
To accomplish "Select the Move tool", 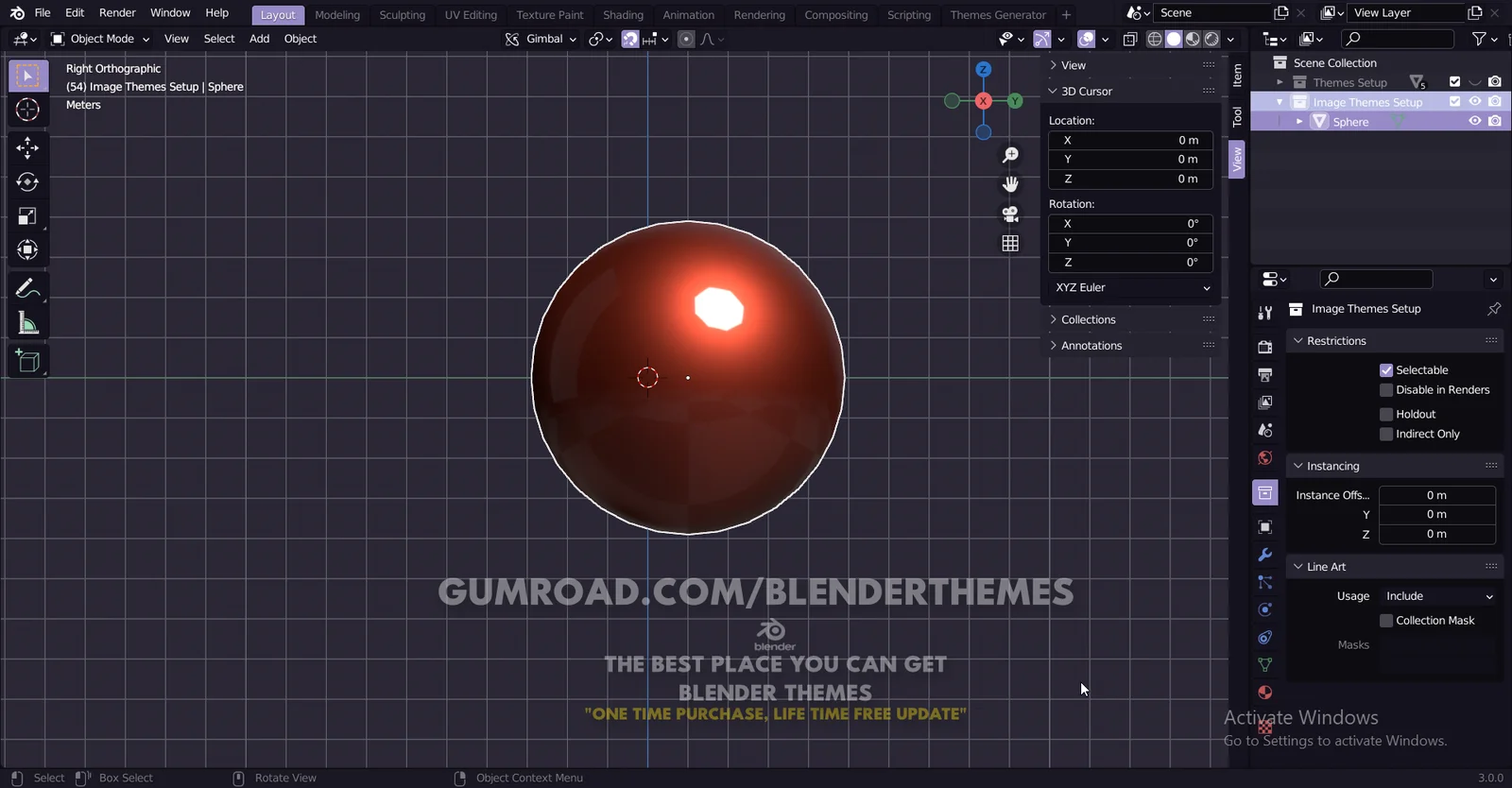I will [x=27, y=147].
